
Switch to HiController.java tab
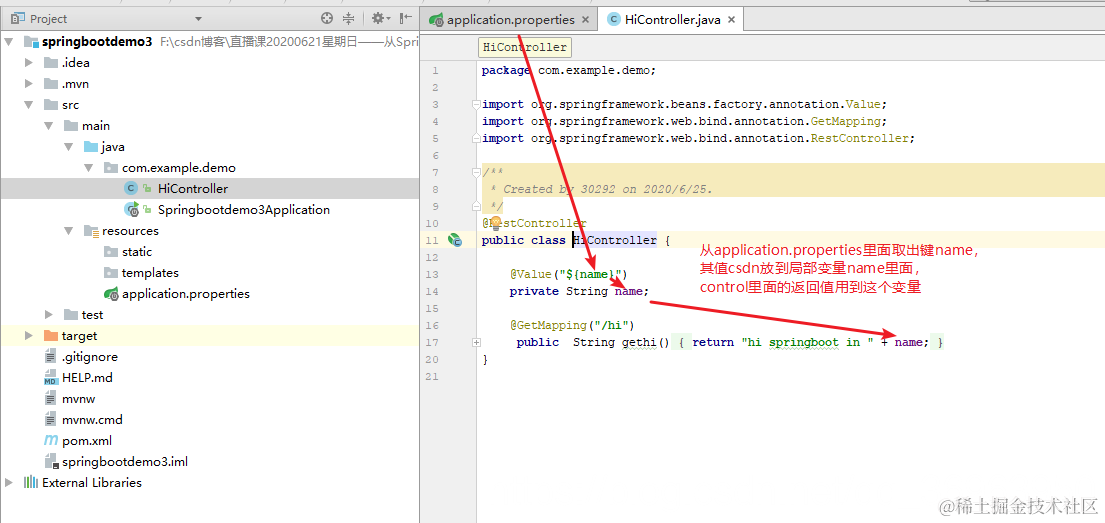672,20
